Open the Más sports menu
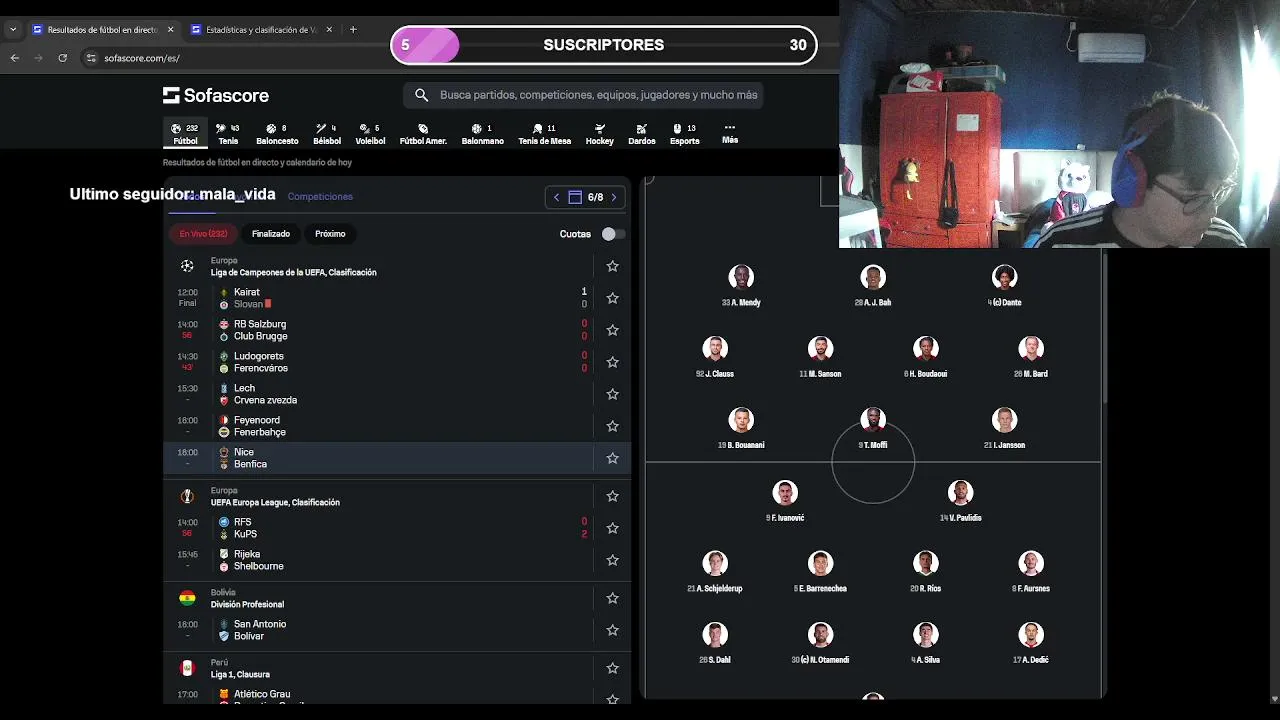 tap(730, 133)
